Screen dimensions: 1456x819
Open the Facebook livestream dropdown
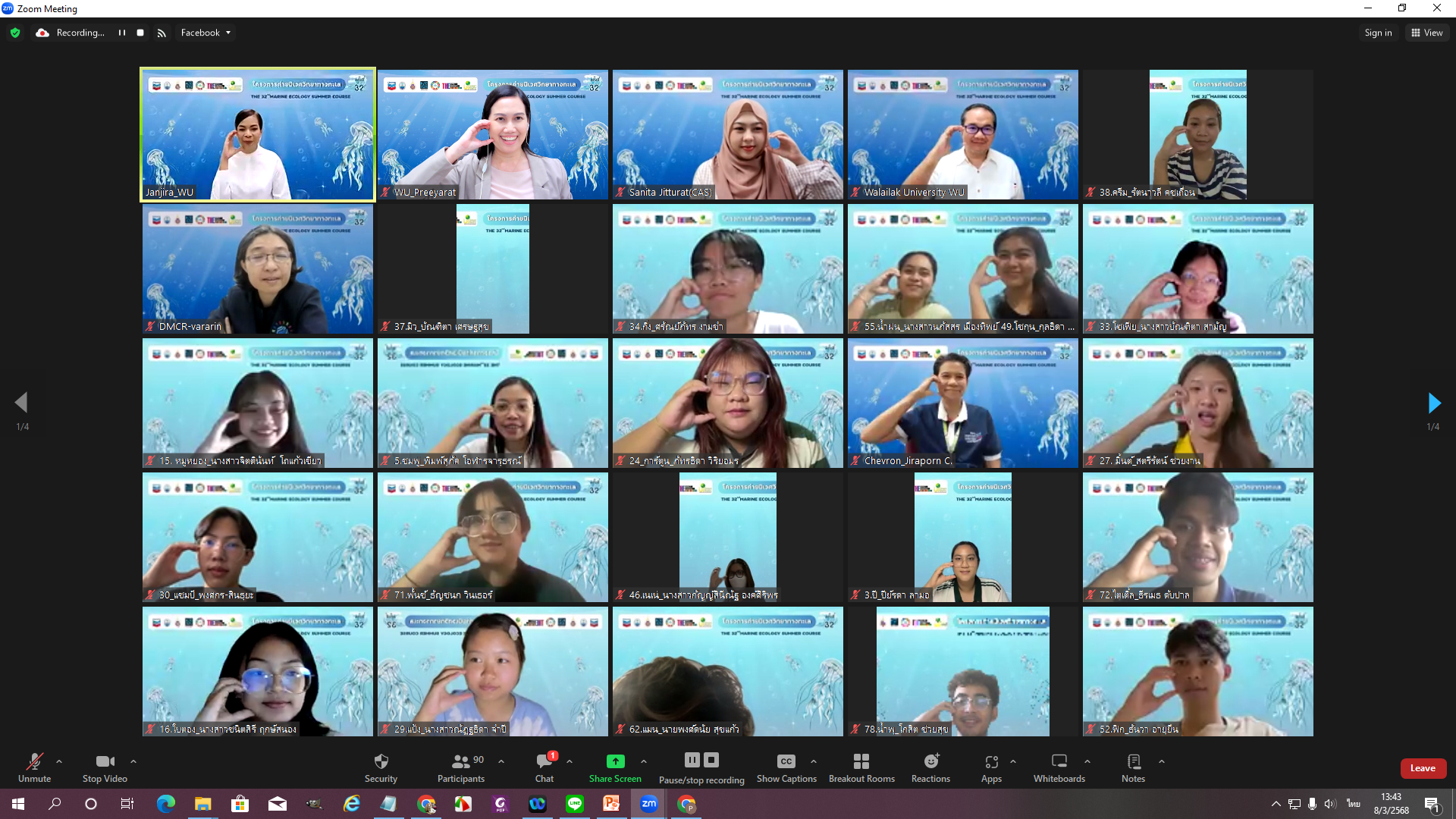point(206,33)
